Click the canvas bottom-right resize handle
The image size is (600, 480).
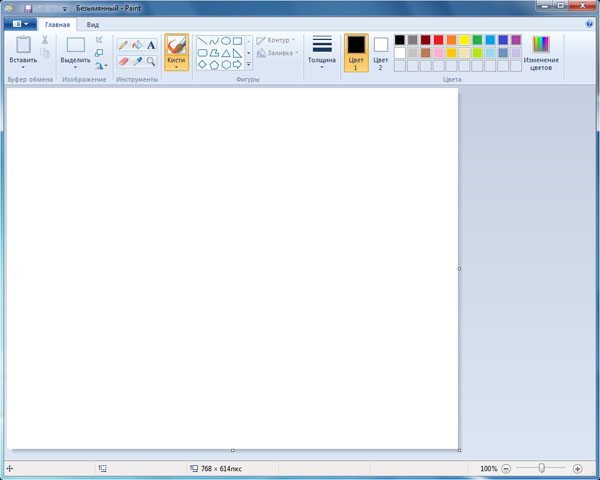(x=459, y=450)
